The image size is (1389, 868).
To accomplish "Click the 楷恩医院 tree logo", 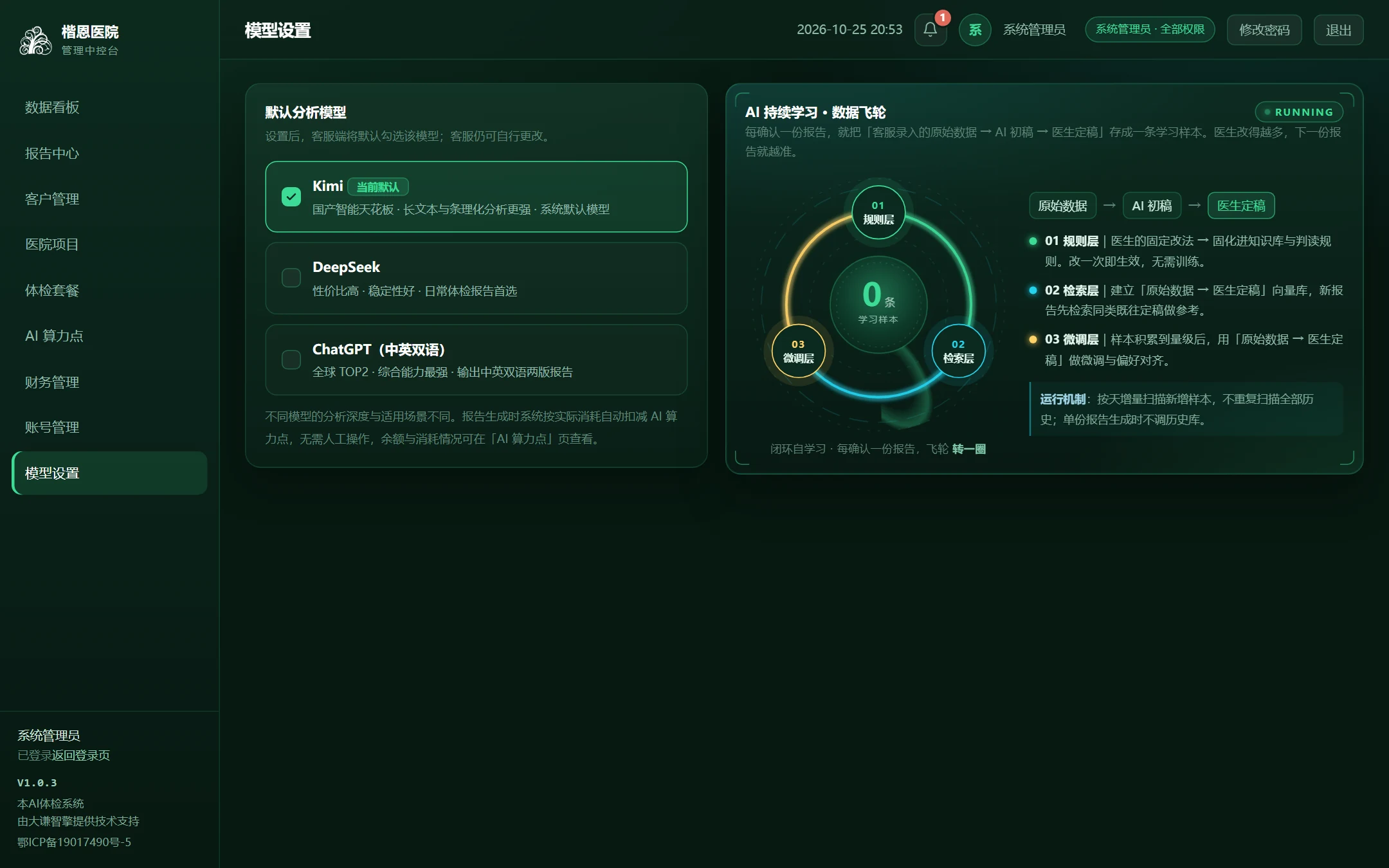I will (x=35, y=41).
